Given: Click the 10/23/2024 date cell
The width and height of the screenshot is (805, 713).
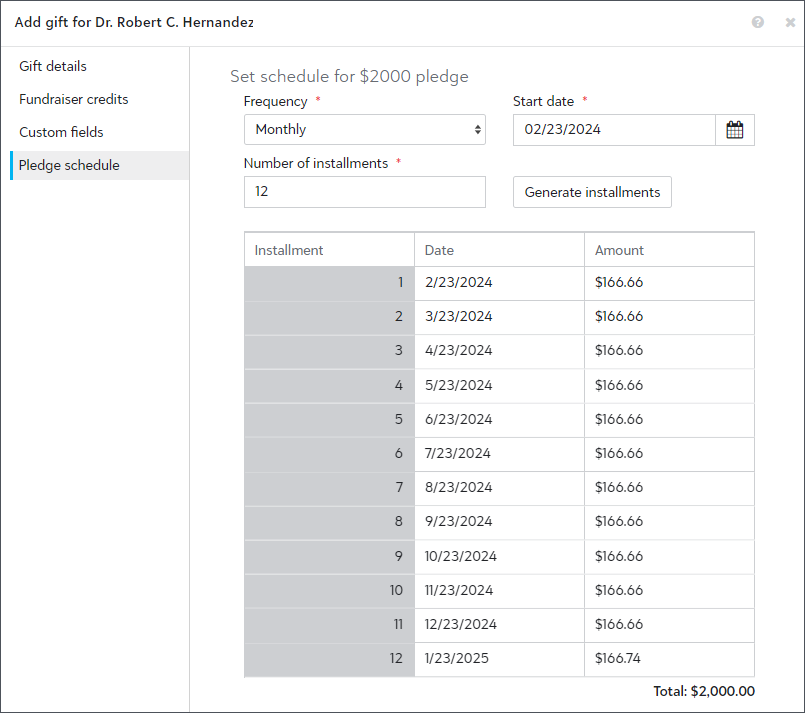Looking at the screenshot, I should [498, 557].
